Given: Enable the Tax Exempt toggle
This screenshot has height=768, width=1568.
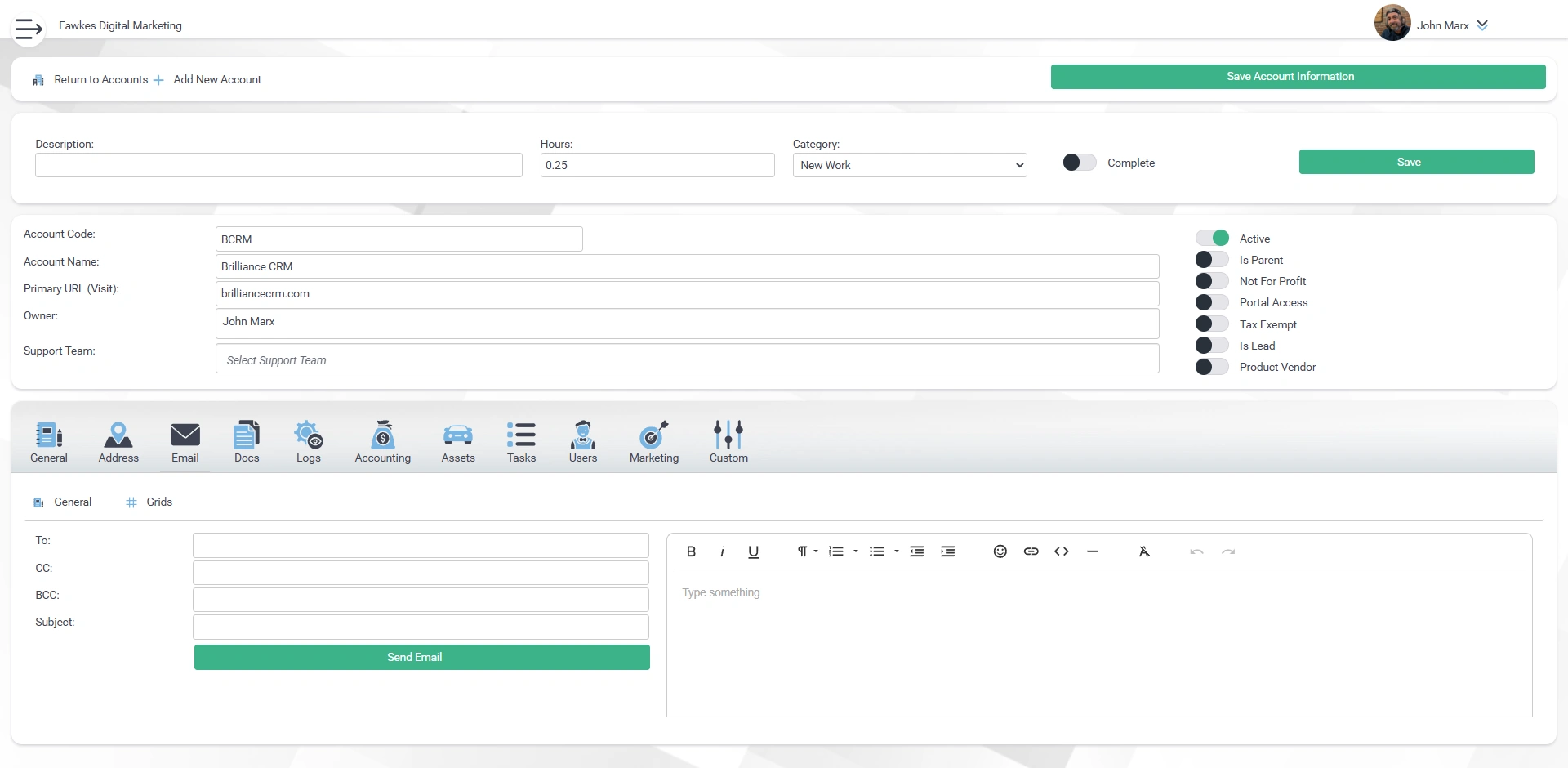Looking at the screenshot, I should point(1211,324).
